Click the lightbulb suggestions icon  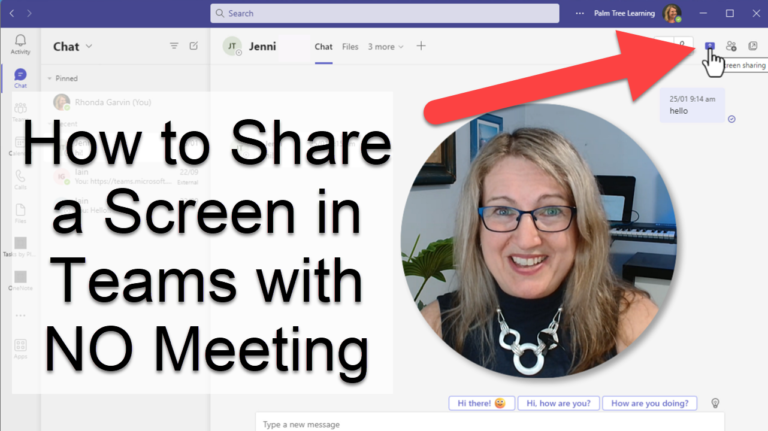[x=715, y=403]
